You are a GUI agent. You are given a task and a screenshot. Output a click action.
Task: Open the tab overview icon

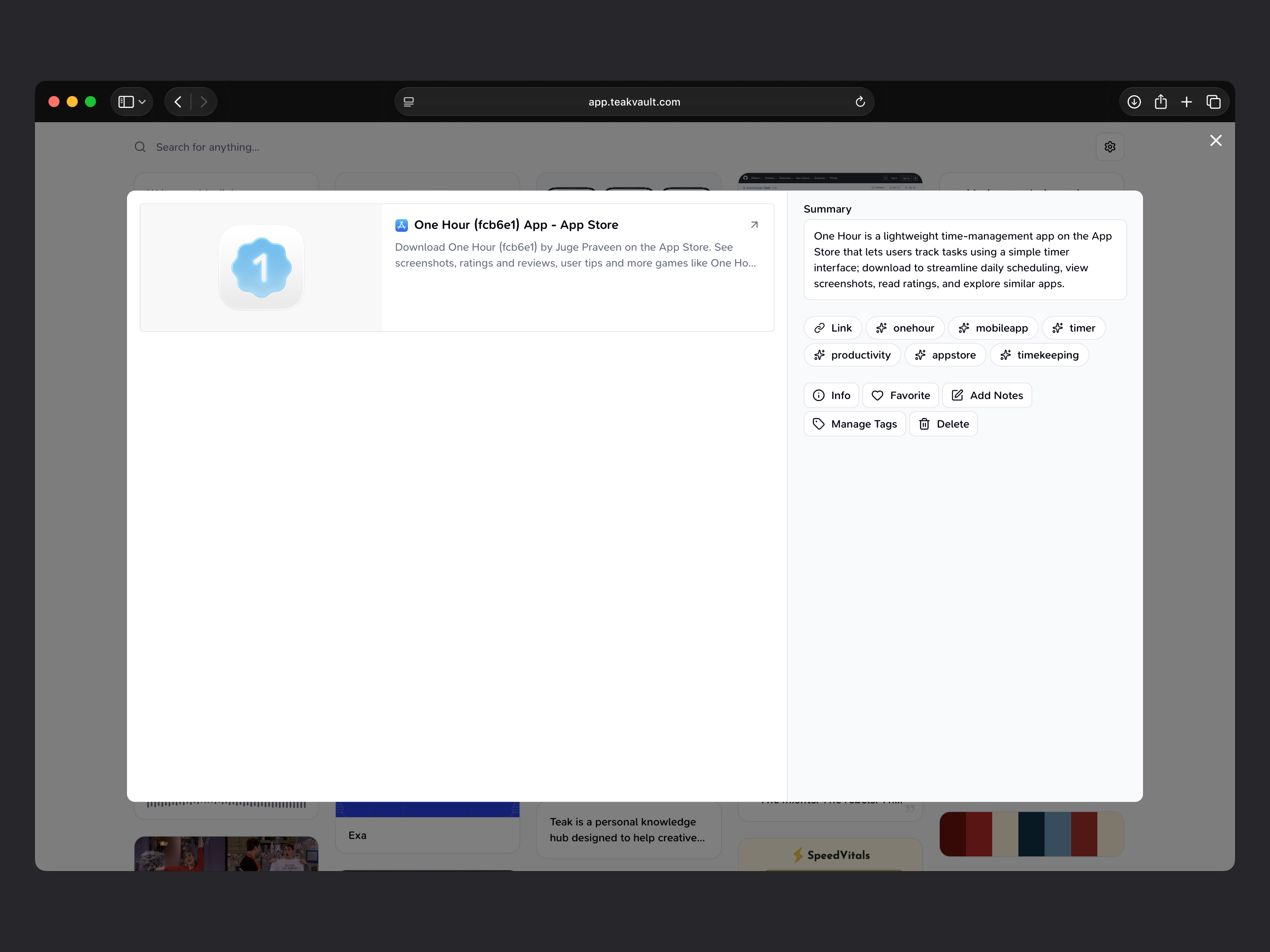click(x=1213, y=102)
